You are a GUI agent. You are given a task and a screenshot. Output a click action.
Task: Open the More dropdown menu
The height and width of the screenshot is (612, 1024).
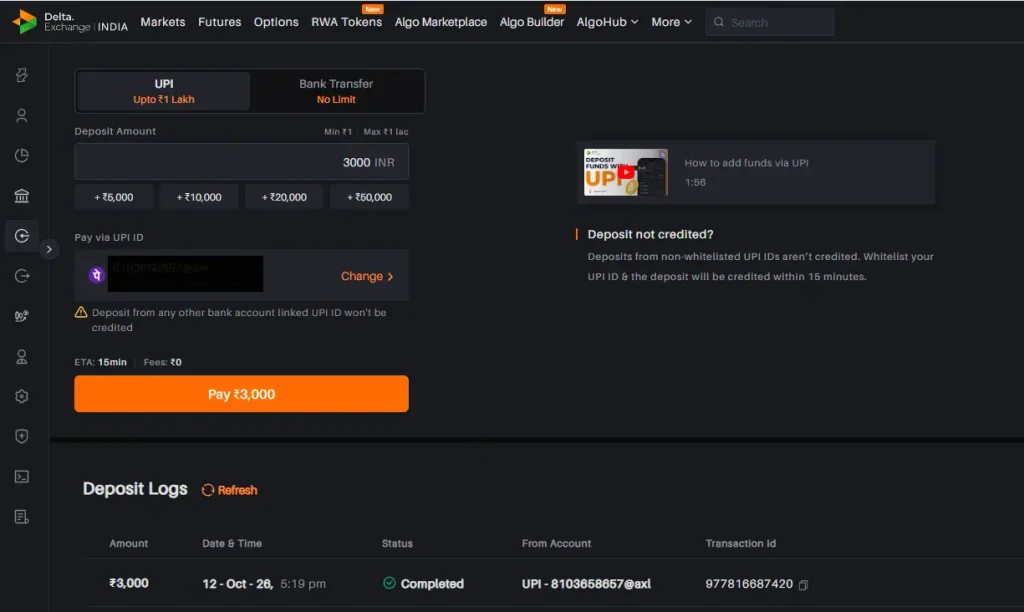[x=671, y=22]
